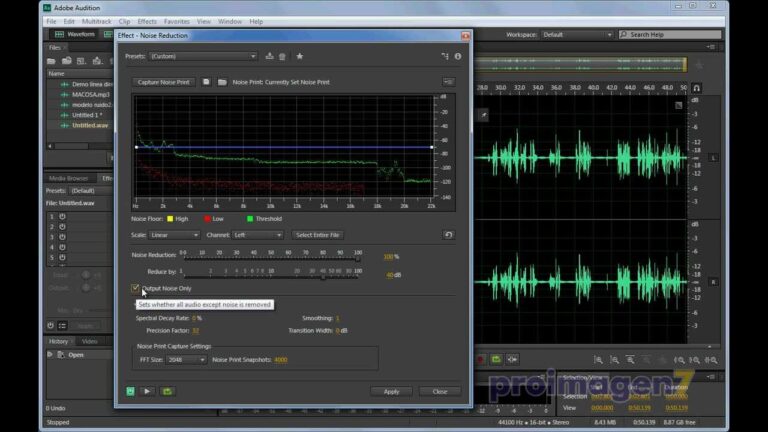This screenshot has width=768, height=432.
Task: Toggle power for effects rack slot 3
Action: [x=63, y=237]
